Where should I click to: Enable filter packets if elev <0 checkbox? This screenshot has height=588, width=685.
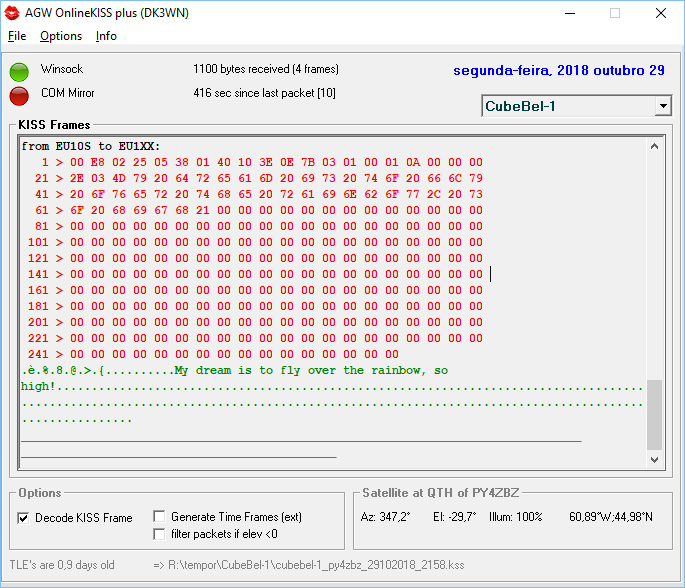click(159, 534)
